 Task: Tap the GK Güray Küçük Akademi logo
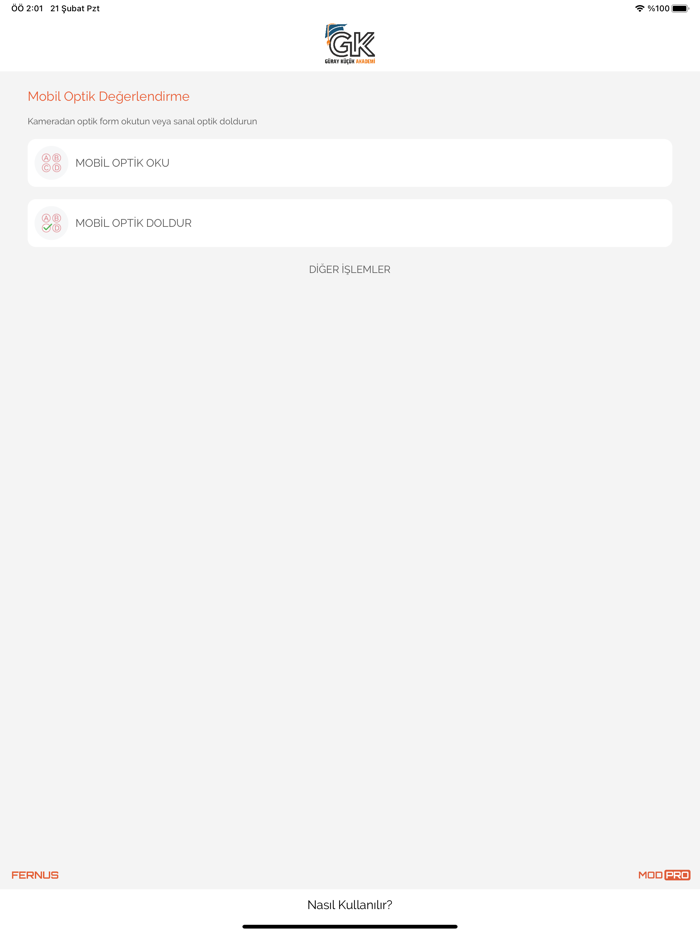350,44
